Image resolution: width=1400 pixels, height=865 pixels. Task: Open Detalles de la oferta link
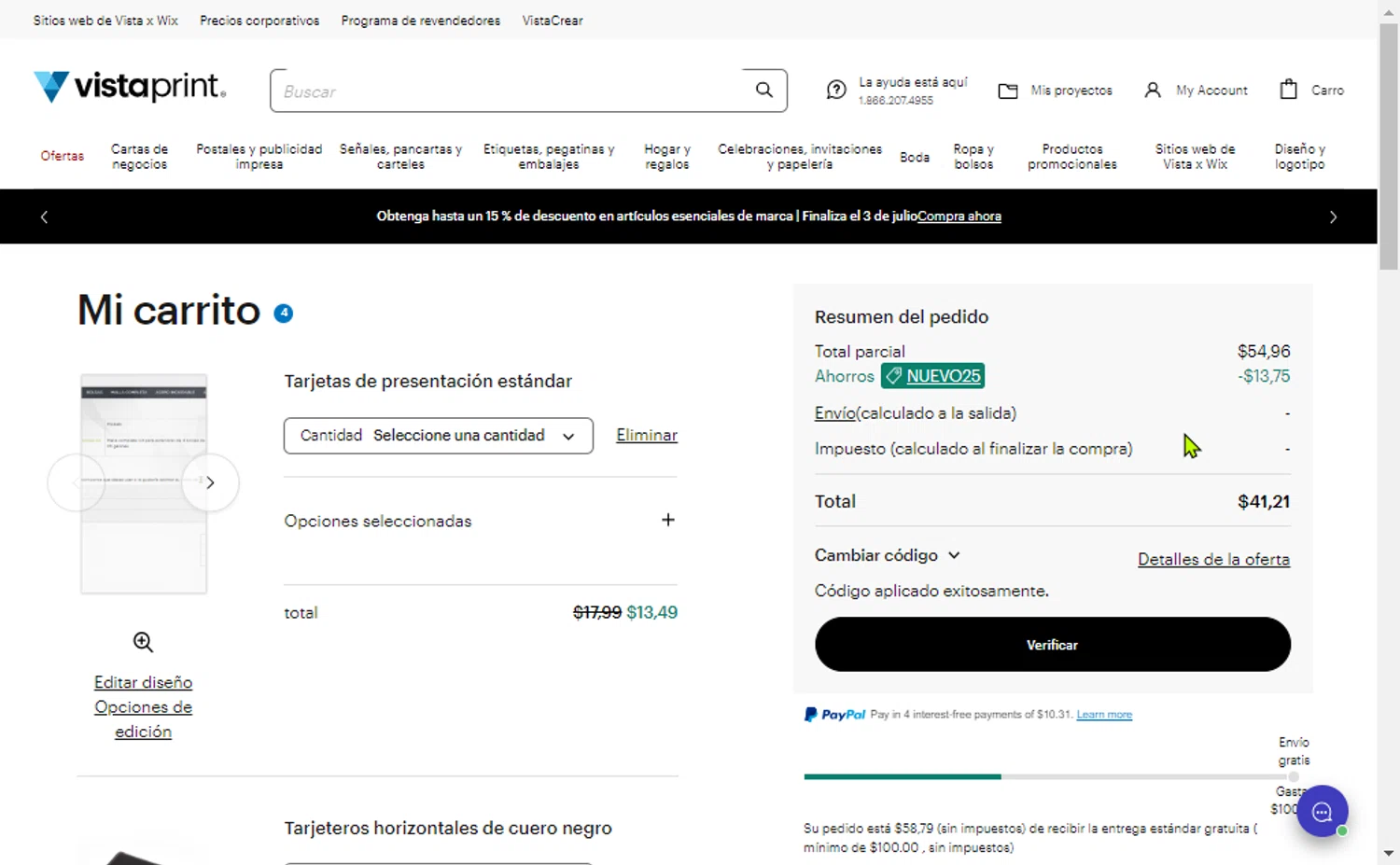coord(1213,559)
